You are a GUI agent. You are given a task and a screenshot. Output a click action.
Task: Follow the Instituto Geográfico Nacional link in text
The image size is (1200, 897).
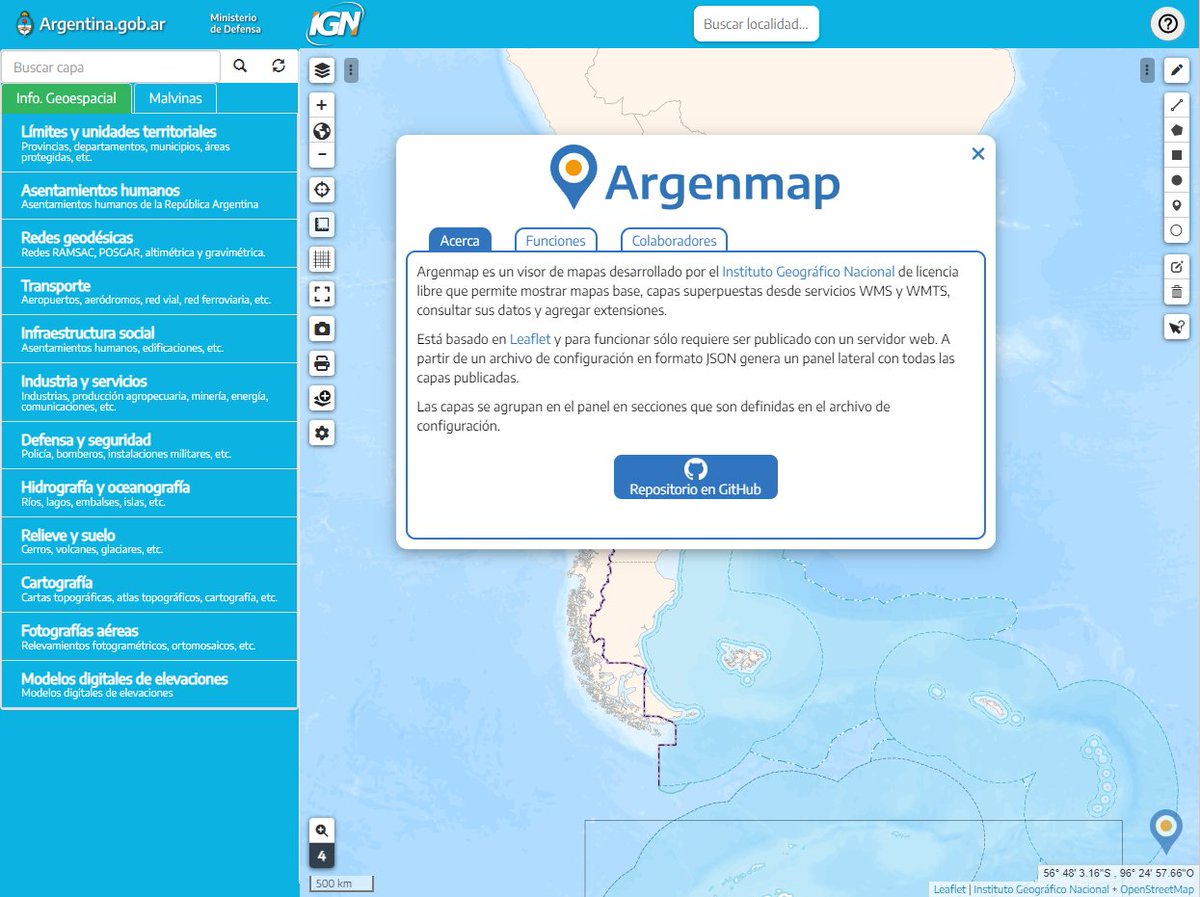click(x=808, y=271)
